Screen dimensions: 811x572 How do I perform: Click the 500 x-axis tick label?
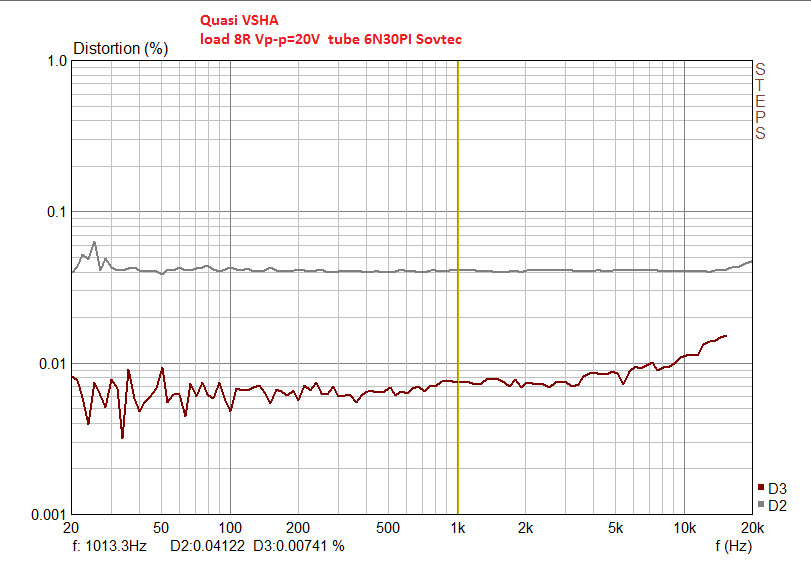(388, 528)
